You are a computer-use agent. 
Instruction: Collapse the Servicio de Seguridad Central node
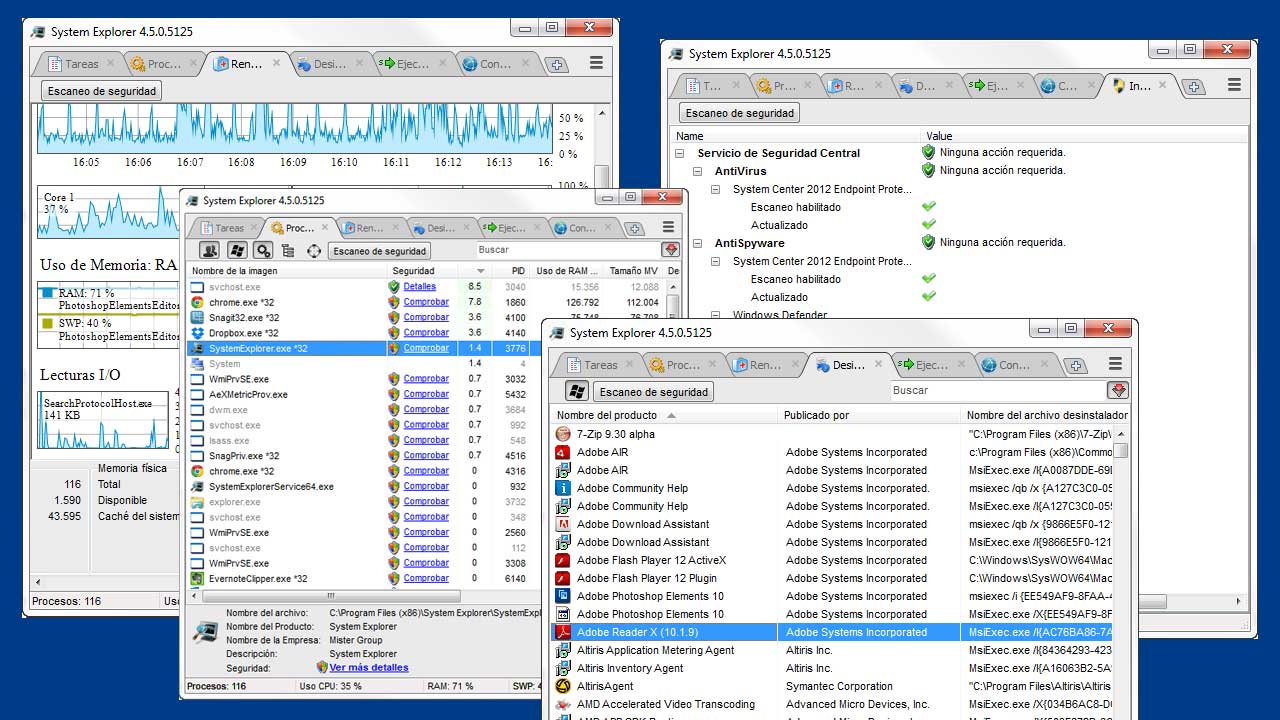[x=679, y=153]
